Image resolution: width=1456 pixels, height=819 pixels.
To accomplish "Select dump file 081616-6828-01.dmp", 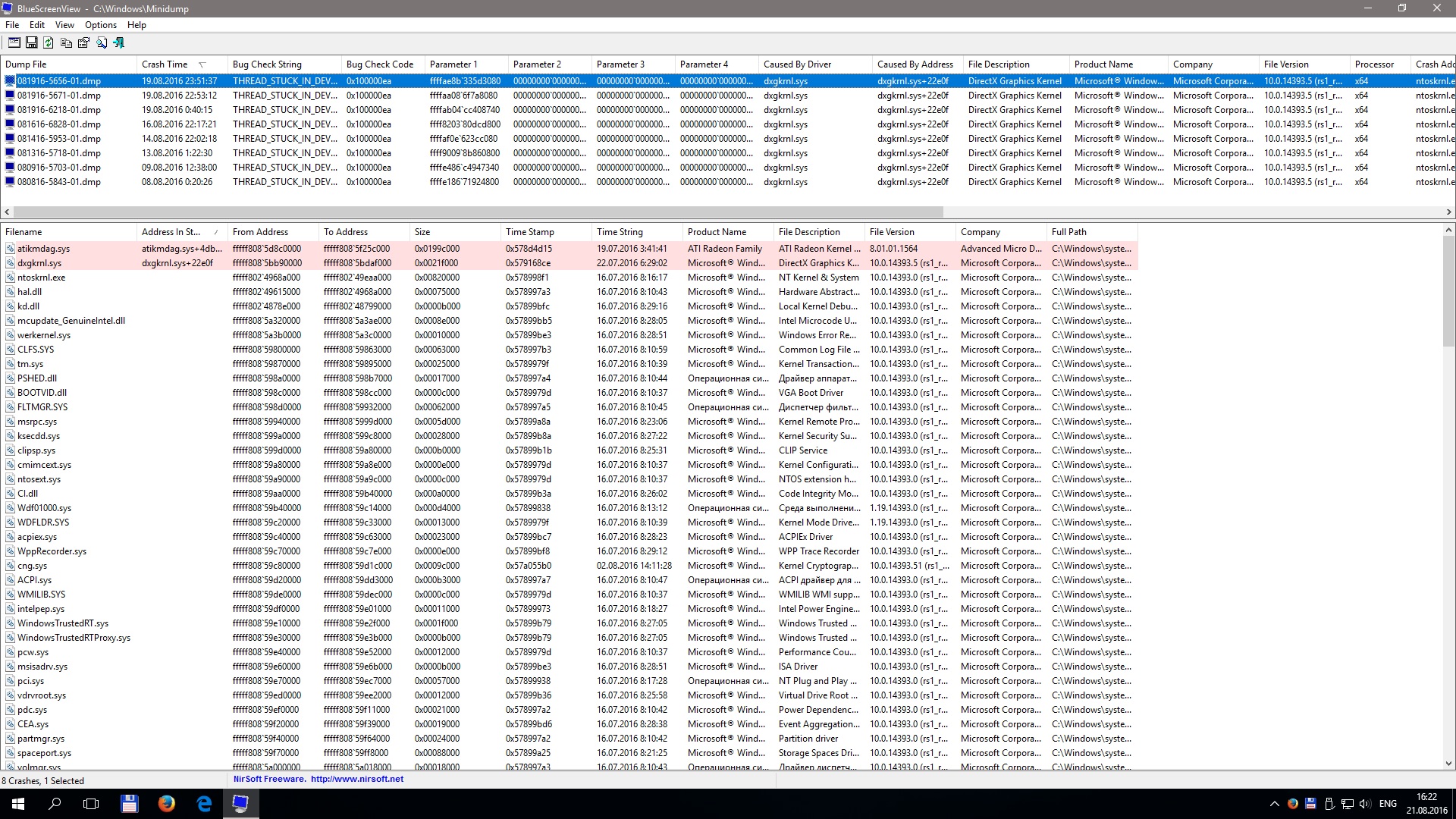I will [59, 124].
